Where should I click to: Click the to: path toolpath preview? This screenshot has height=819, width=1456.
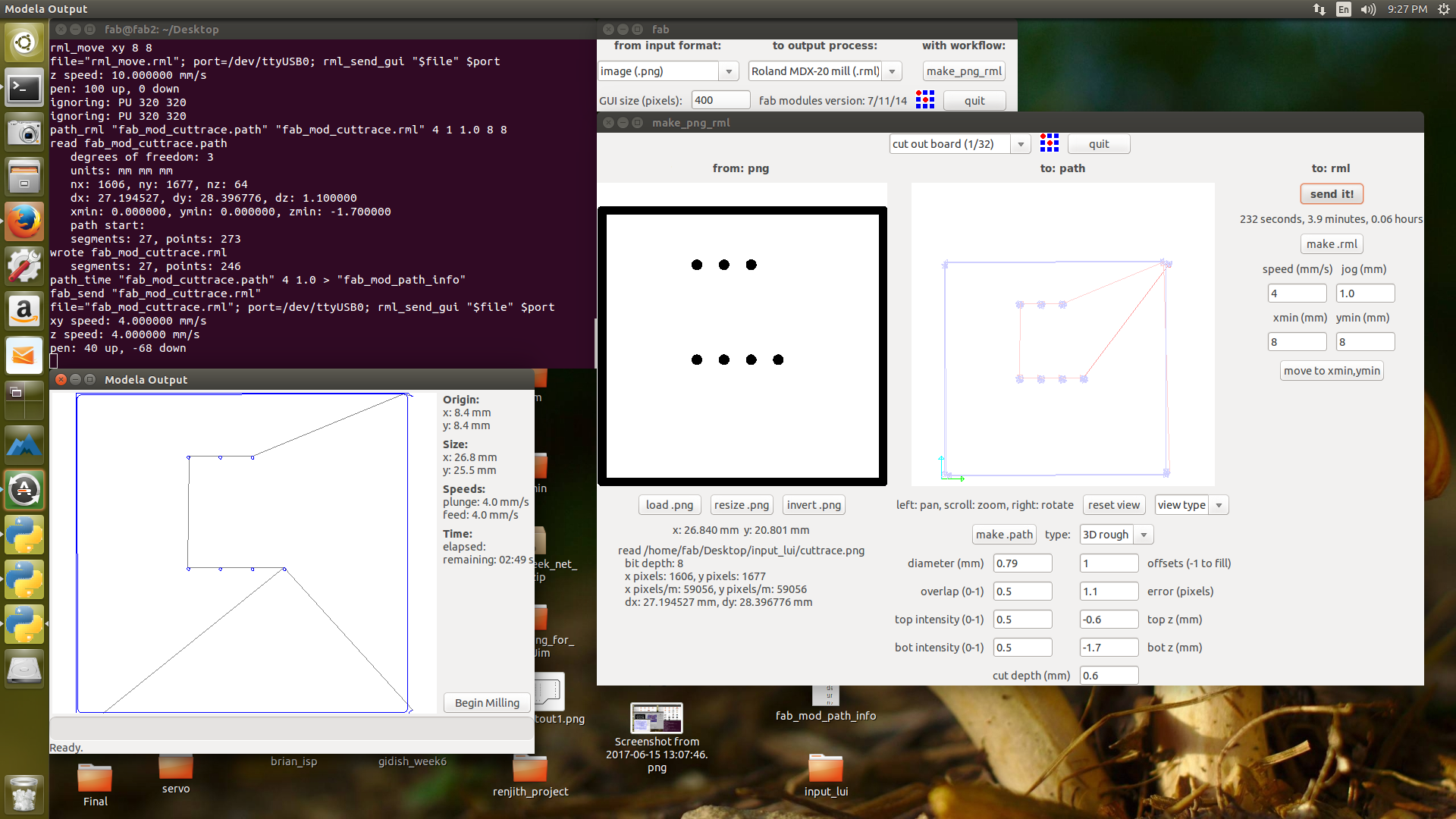click(1062, 334)
